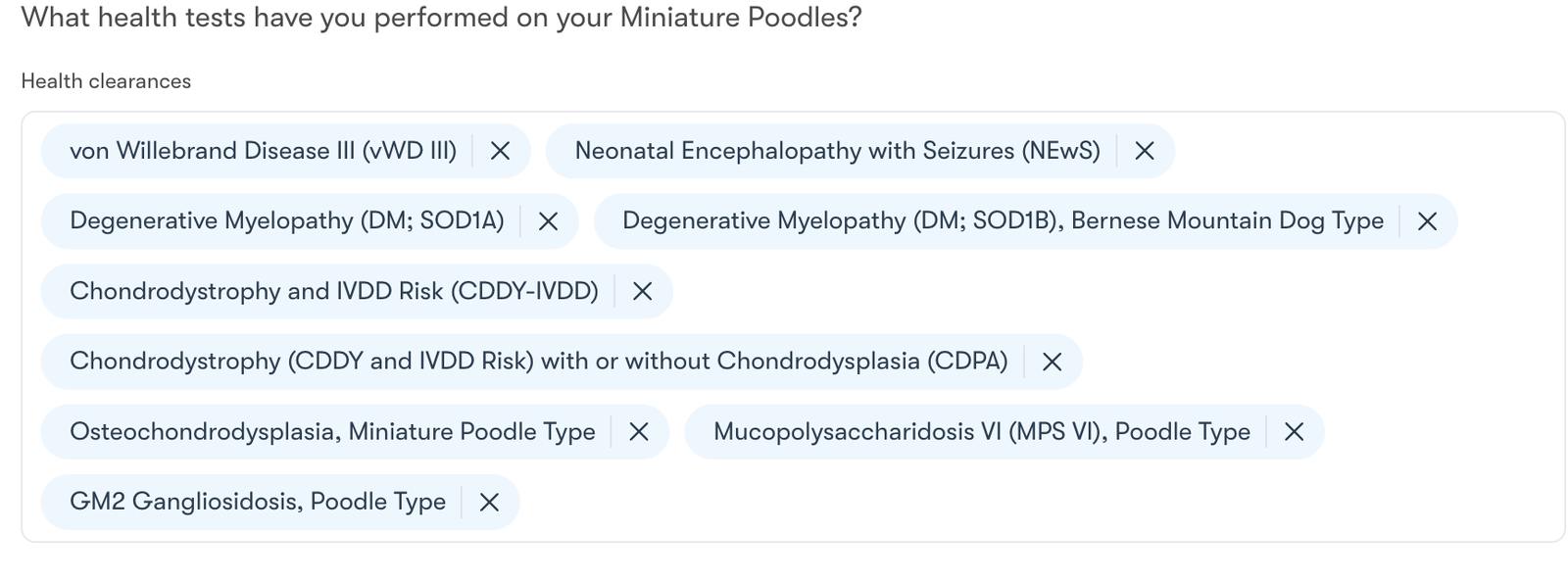Remove the Osteochondrodysplasia Miniature Poodle Type tag
This screenshot has width=1568, height=582.
pyautogui.click(x=638, y=432)
